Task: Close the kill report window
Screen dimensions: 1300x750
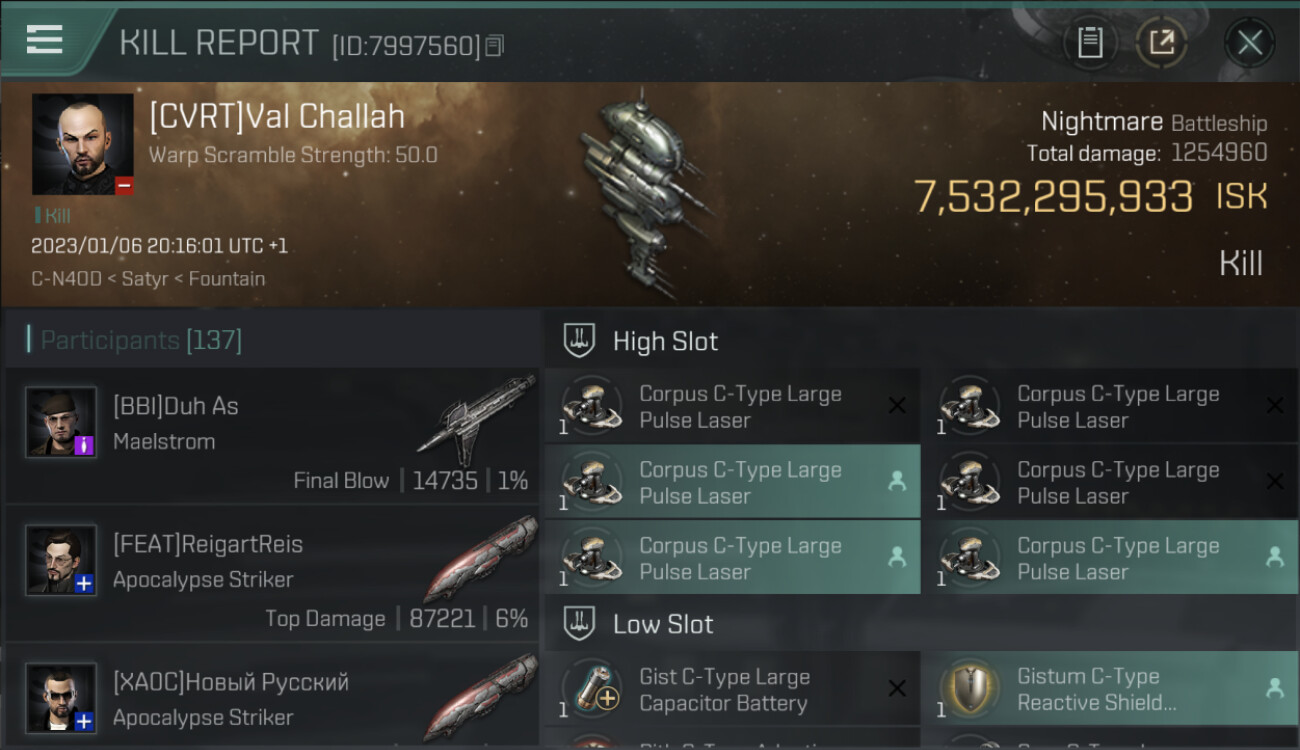Action: click(1249, 43)
